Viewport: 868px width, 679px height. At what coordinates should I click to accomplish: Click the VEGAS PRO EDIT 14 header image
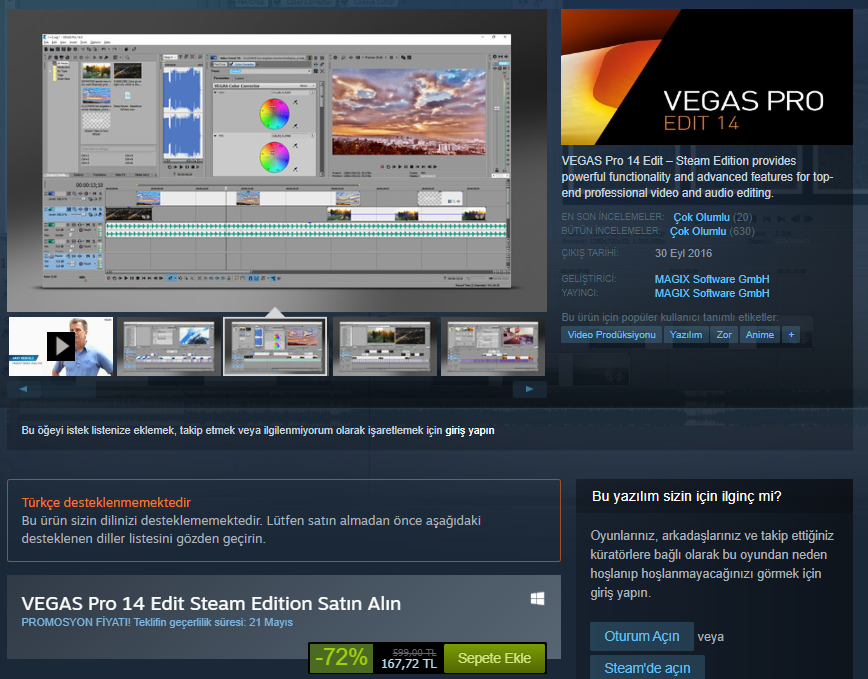706,77
